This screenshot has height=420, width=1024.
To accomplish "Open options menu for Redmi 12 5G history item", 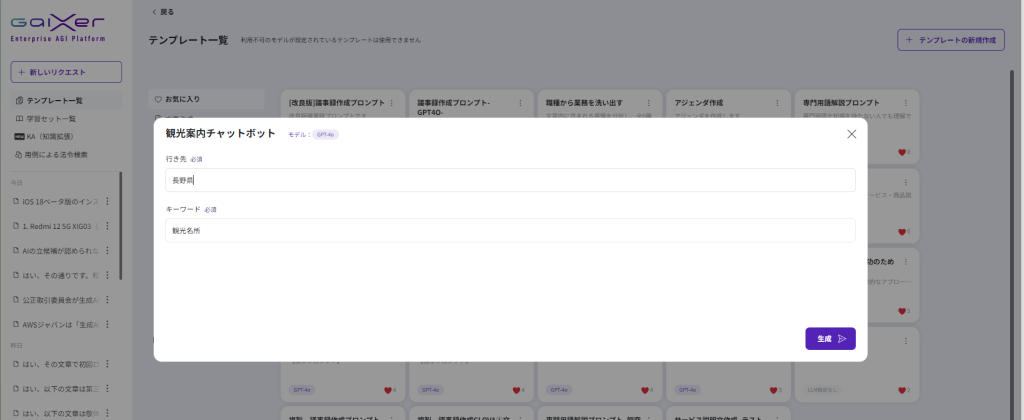I will (x=107, y=226).
